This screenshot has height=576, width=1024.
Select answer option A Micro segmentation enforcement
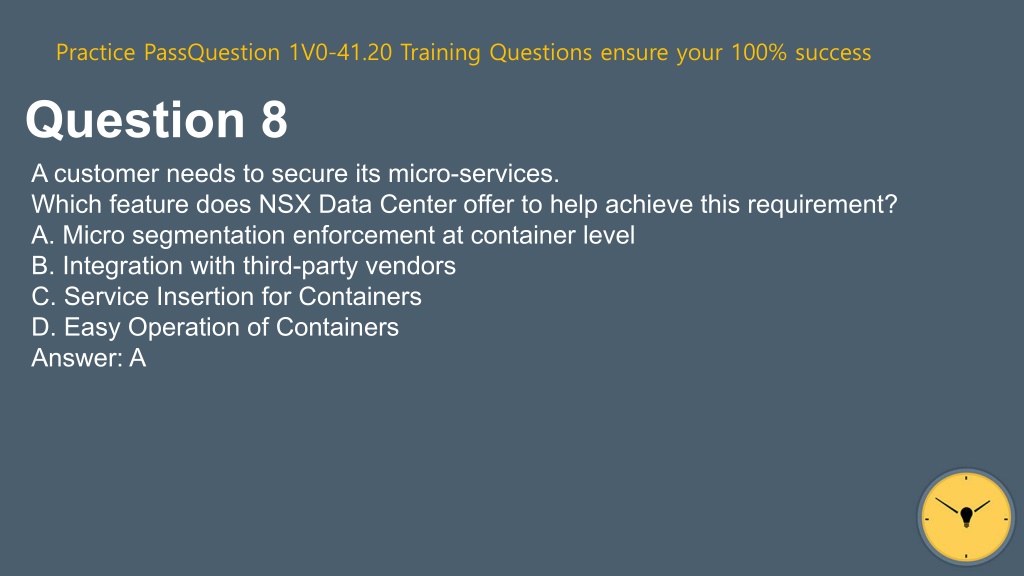(333, 235)
